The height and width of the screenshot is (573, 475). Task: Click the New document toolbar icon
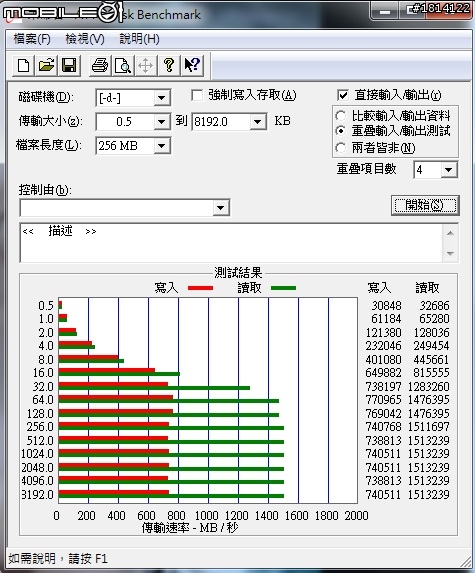pyautogui.click(x=23, y=66)
